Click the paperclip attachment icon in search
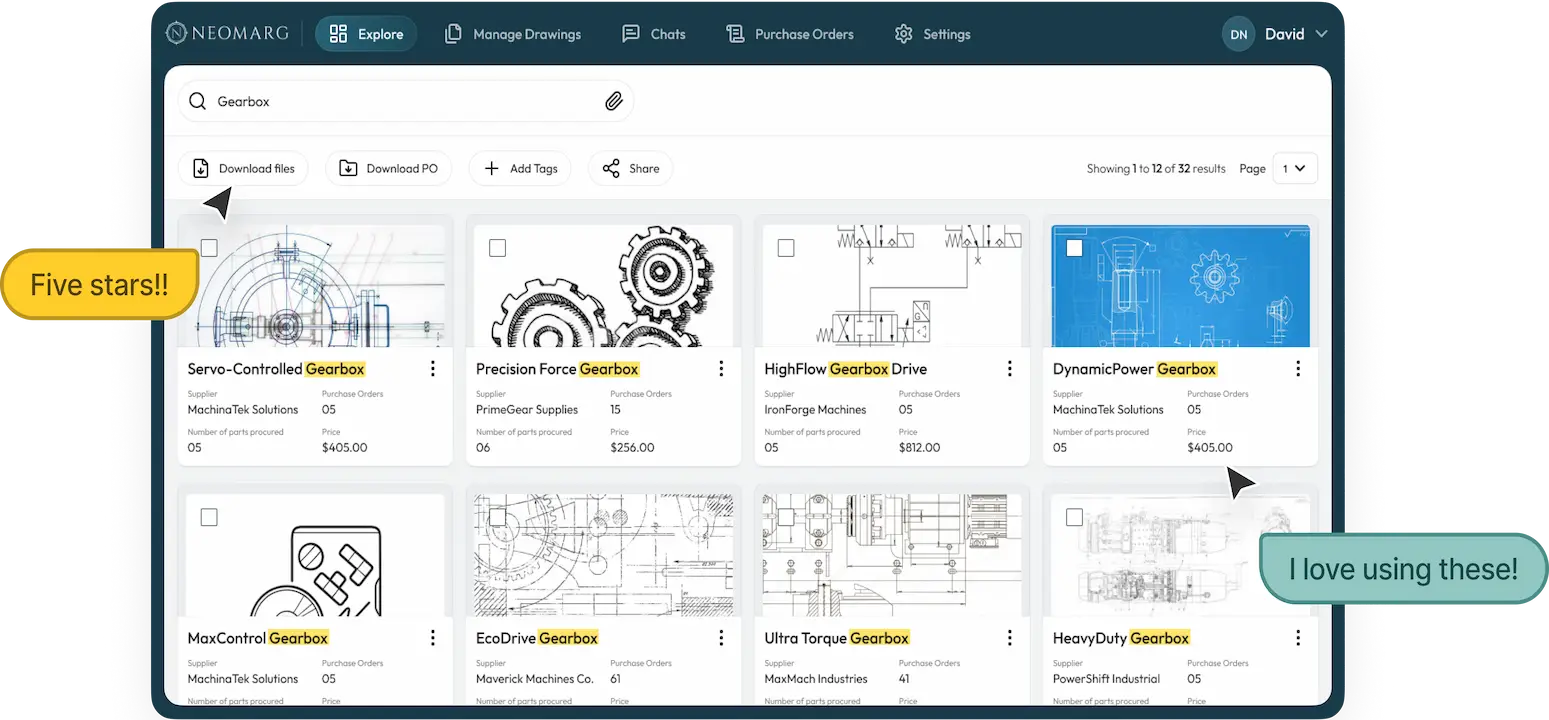 point(614,101)
